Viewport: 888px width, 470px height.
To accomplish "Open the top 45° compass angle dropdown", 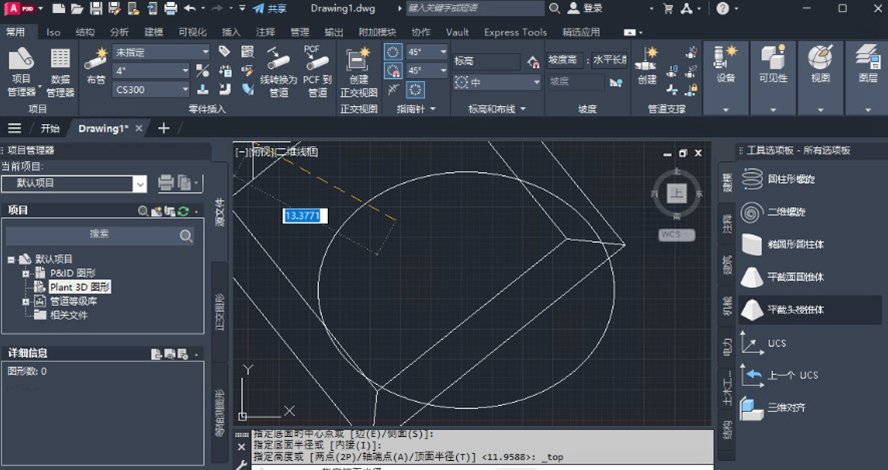I will coord(428,52).
